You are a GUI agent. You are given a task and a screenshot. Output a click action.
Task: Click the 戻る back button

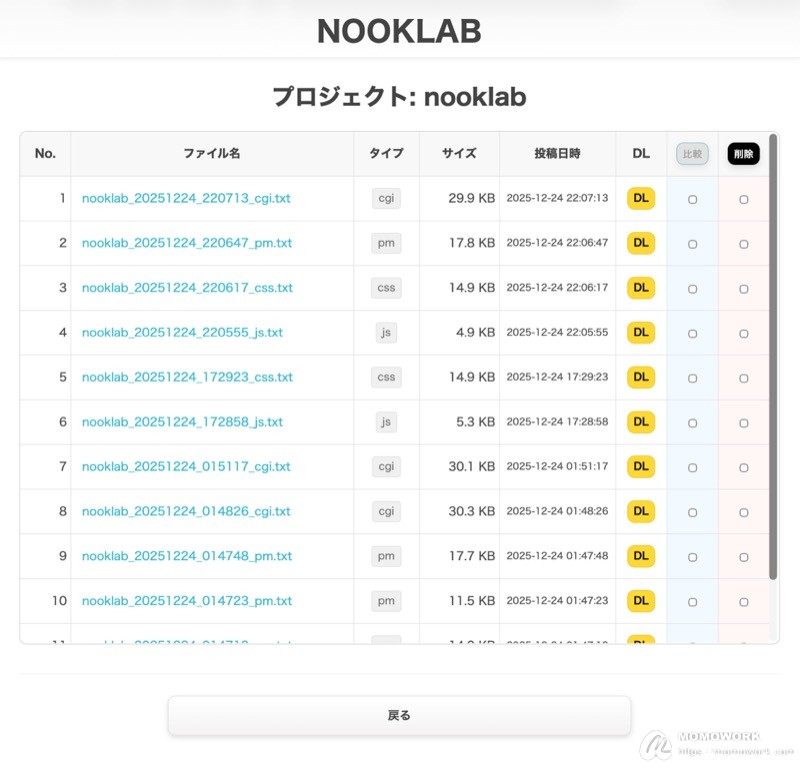[399, 716]
